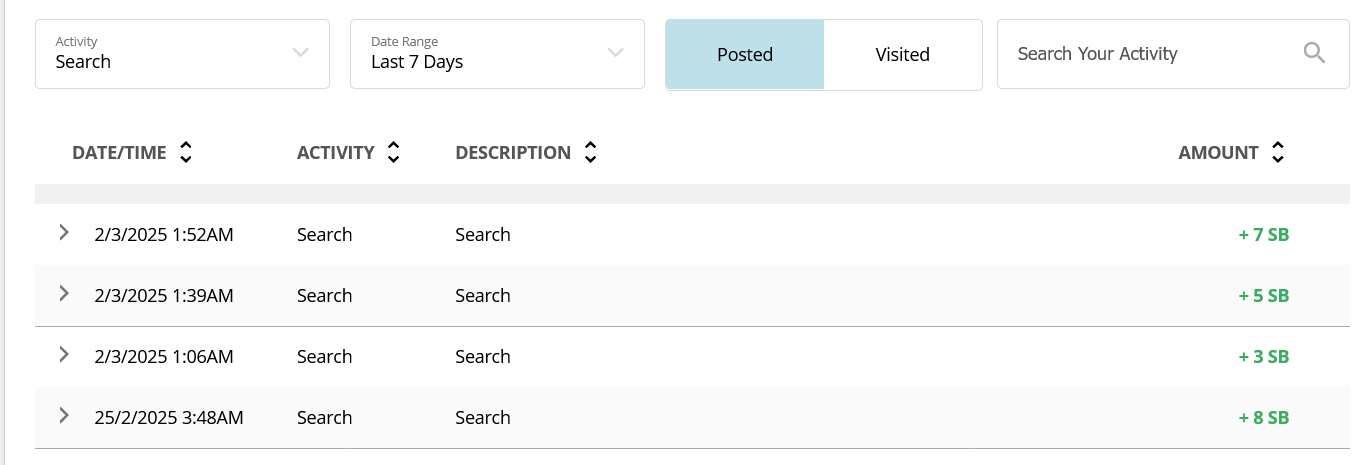Sort by Date/Time column arrows
Viewport: 1368px width, 465px height.
(x=185, y=153)
